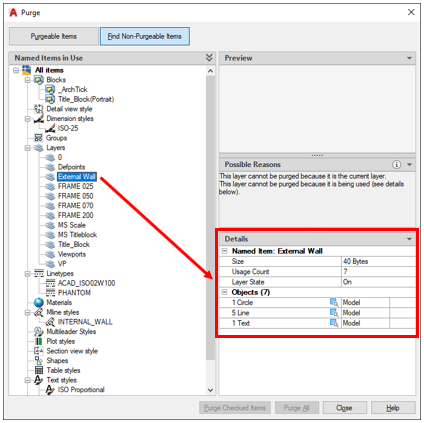
Task: Click the Materials sphere icon
Action: (x=39, y=302)
